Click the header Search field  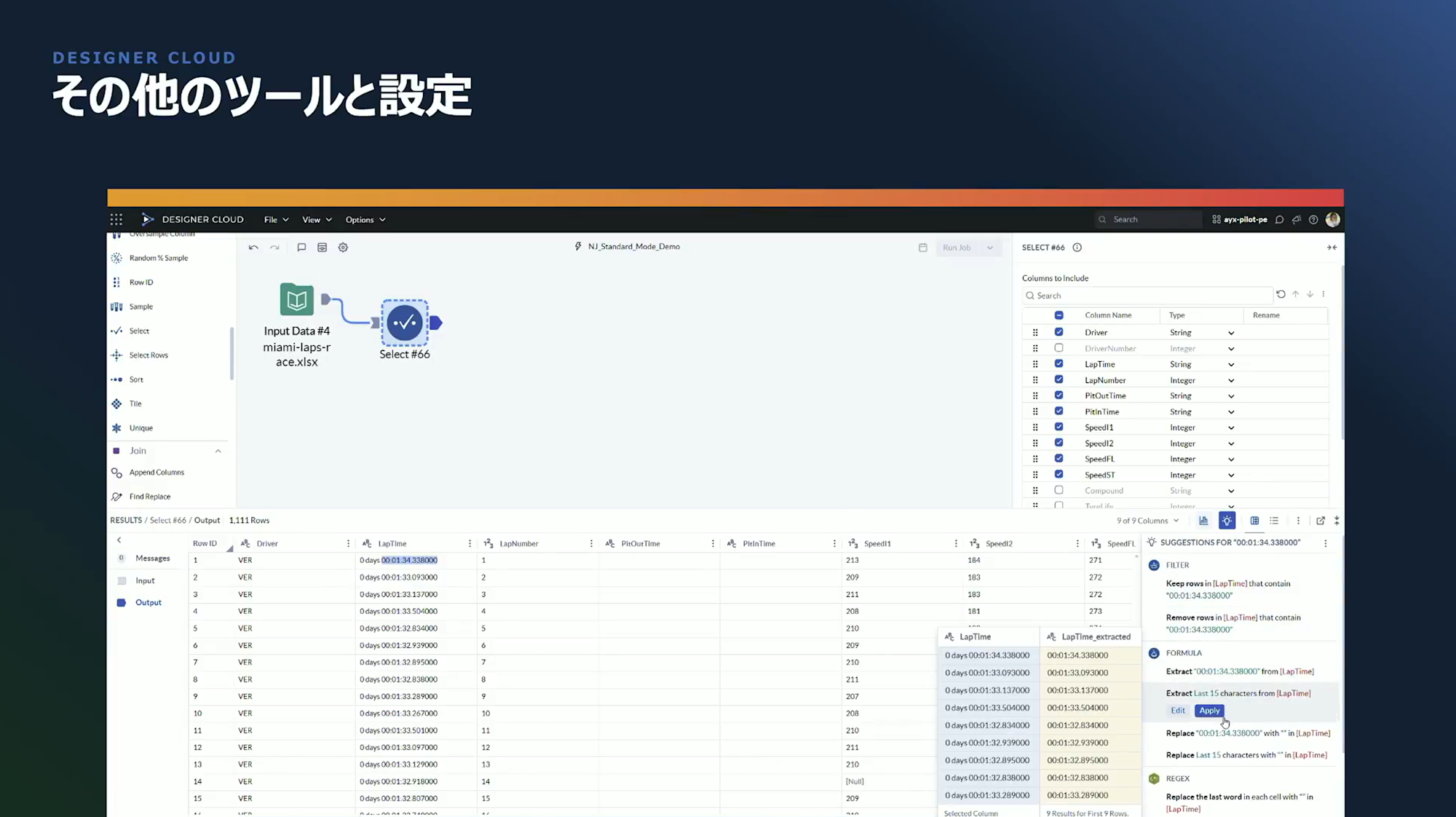click(x=1149, y=220)
